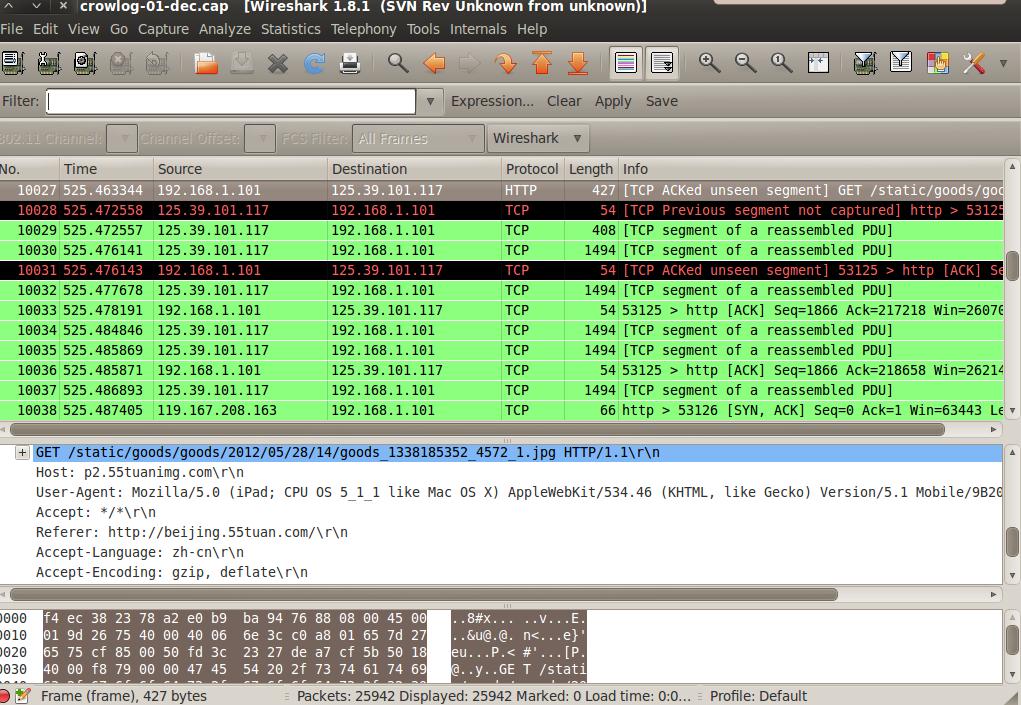Sort packets by Protocol column header

pos(532,169)
